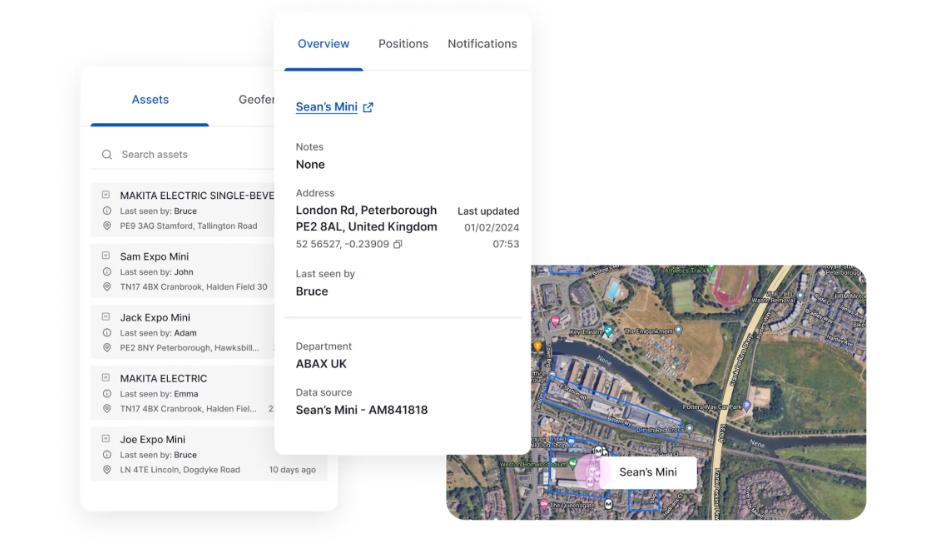
Task: Click the external link icon beside Sean's Mini
Action: pos(368,108)
